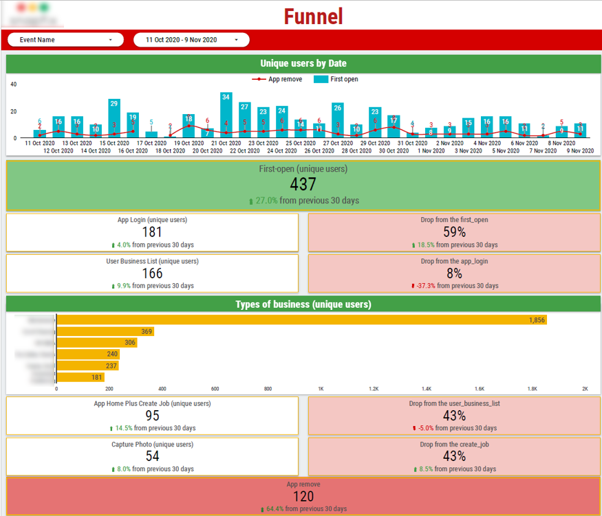Click the 64.4% from previous 30 days text
This screenshot has width=602, height=516.
(x=306, y=509)
